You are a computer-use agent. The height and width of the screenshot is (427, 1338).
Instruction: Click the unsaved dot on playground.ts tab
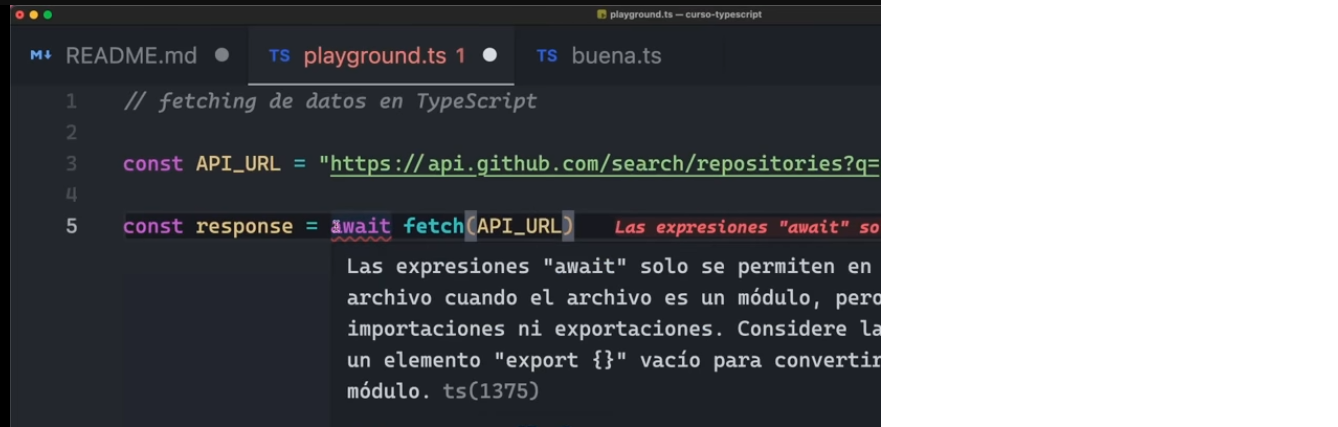[x=490, y=55]
